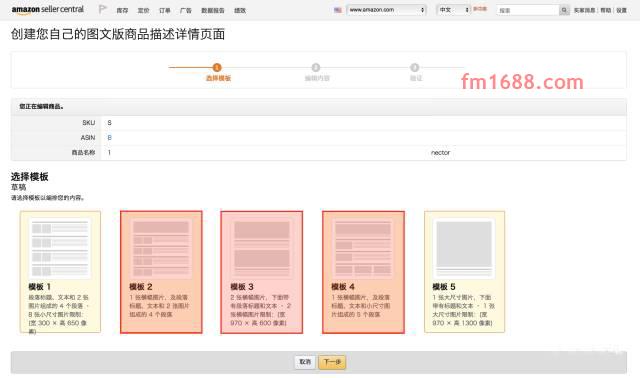The image size is (640, 378).
Task: Open the 订单 menu
Action: click(164, 11)
